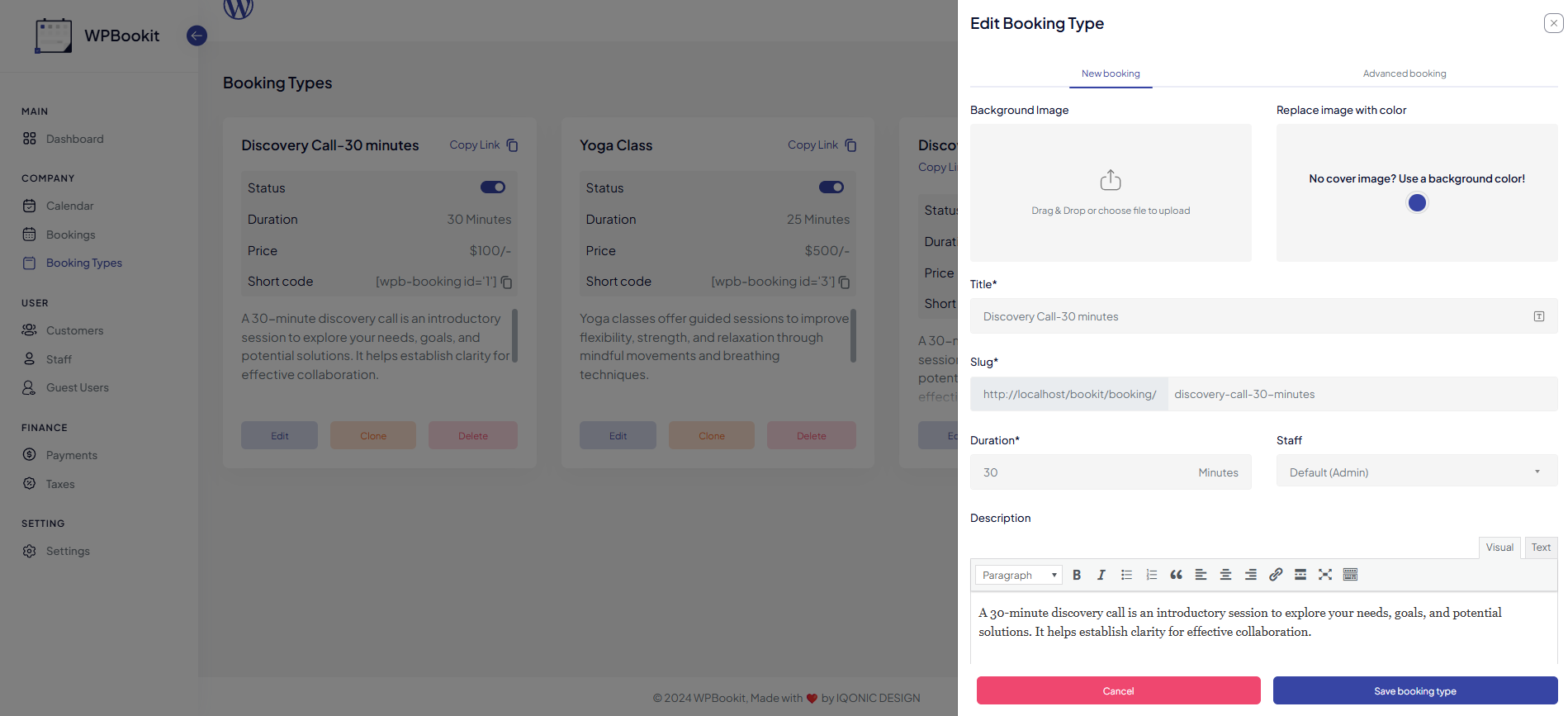1568x716 pixels.
Task: Toggle Discovery Call-30 minutes status switch
Action: coord(493,187)
